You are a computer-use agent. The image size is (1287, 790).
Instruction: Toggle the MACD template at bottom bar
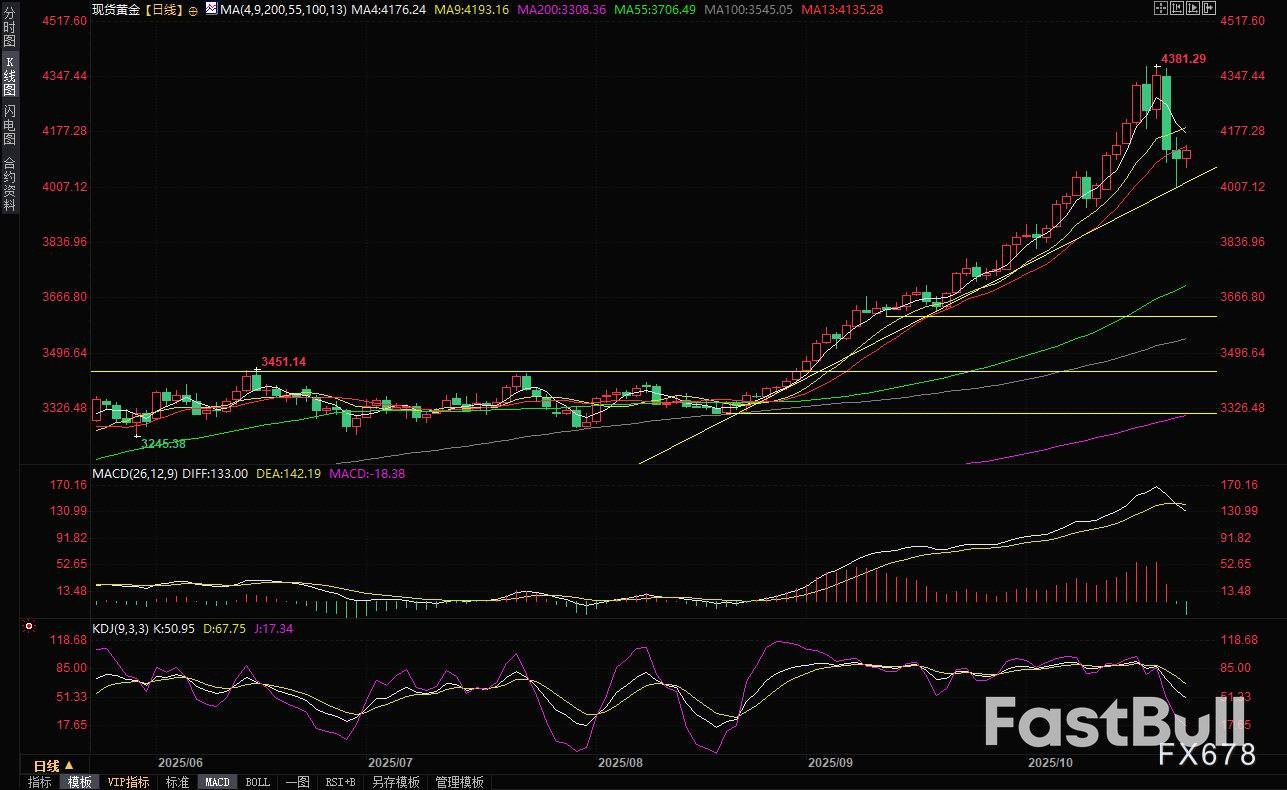click(x=217, y=782)
